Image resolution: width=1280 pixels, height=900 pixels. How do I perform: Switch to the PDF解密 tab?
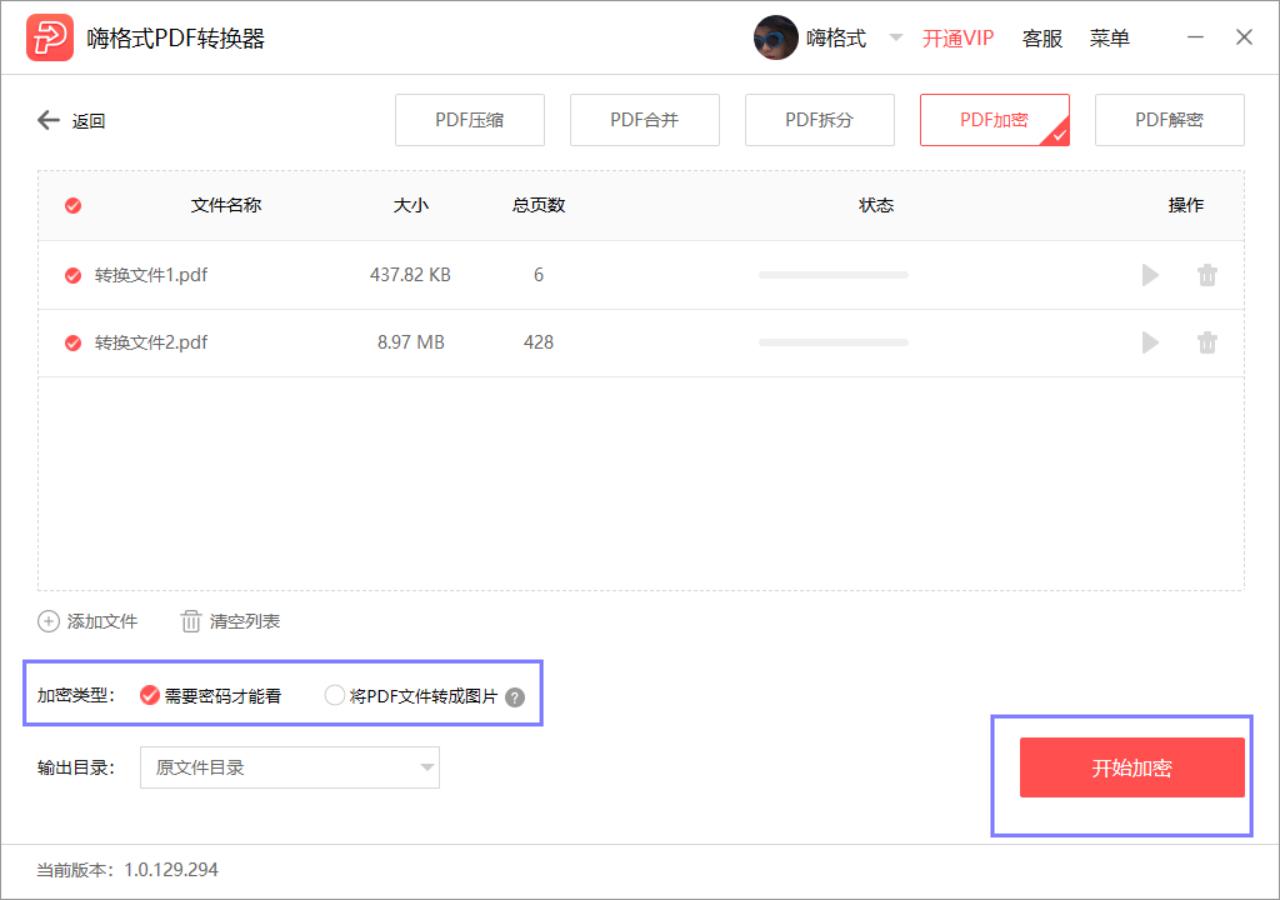click(1170, 119)
